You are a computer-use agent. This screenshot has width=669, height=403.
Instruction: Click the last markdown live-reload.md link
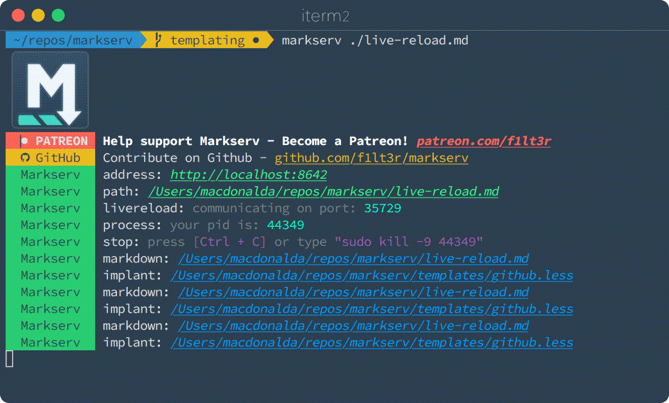tap(353, 326)
